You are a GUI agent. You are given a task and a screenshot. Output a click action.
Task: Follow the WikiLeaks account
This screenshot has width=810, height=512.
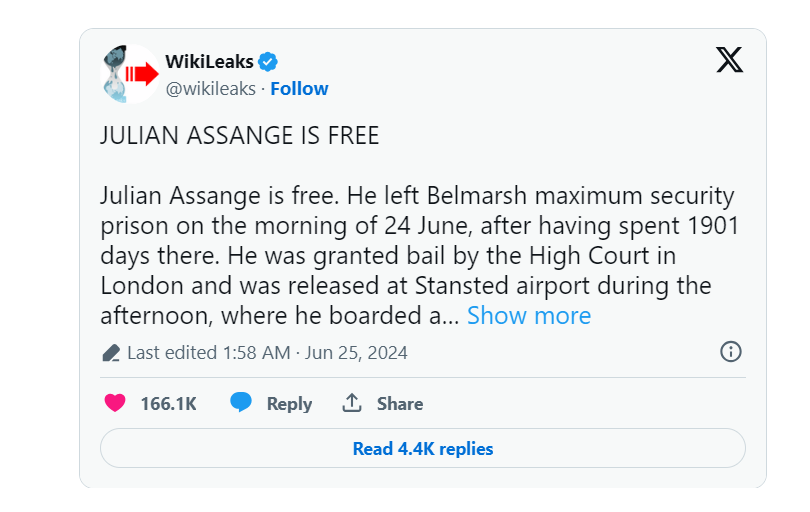(299, 89)
